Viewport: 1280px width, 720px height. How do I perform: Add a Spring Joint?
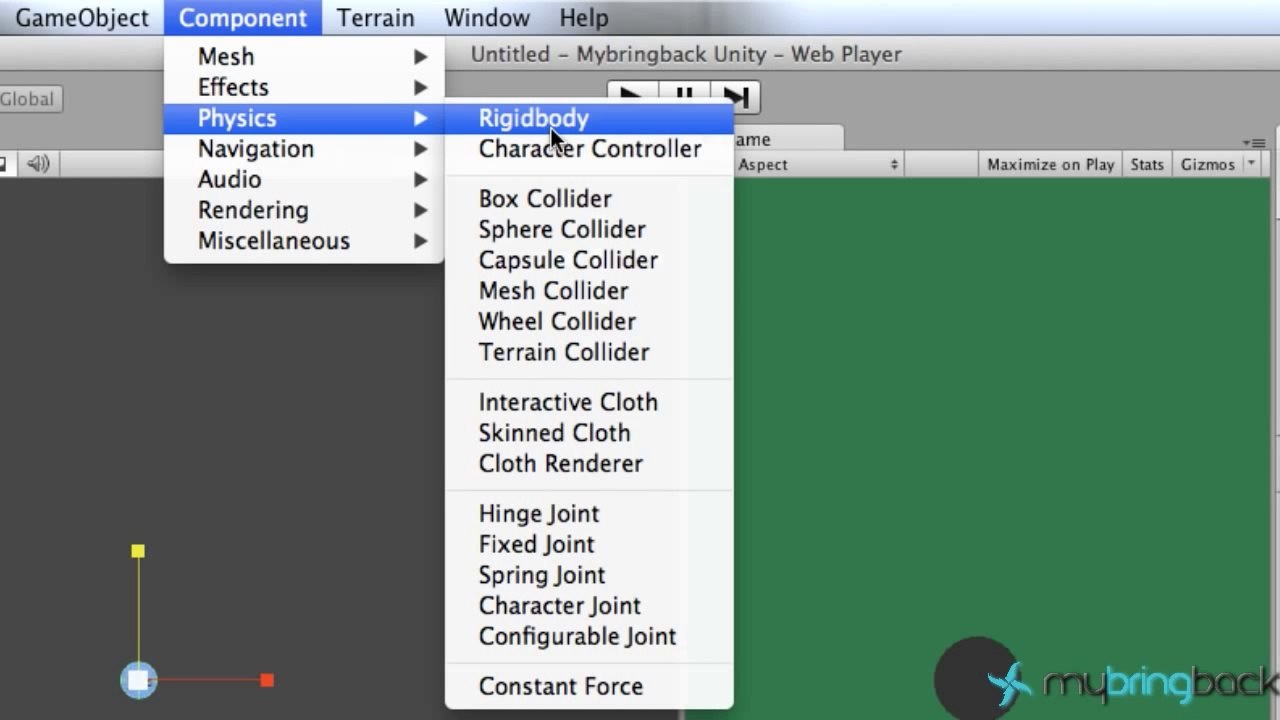tap(589, 575)
